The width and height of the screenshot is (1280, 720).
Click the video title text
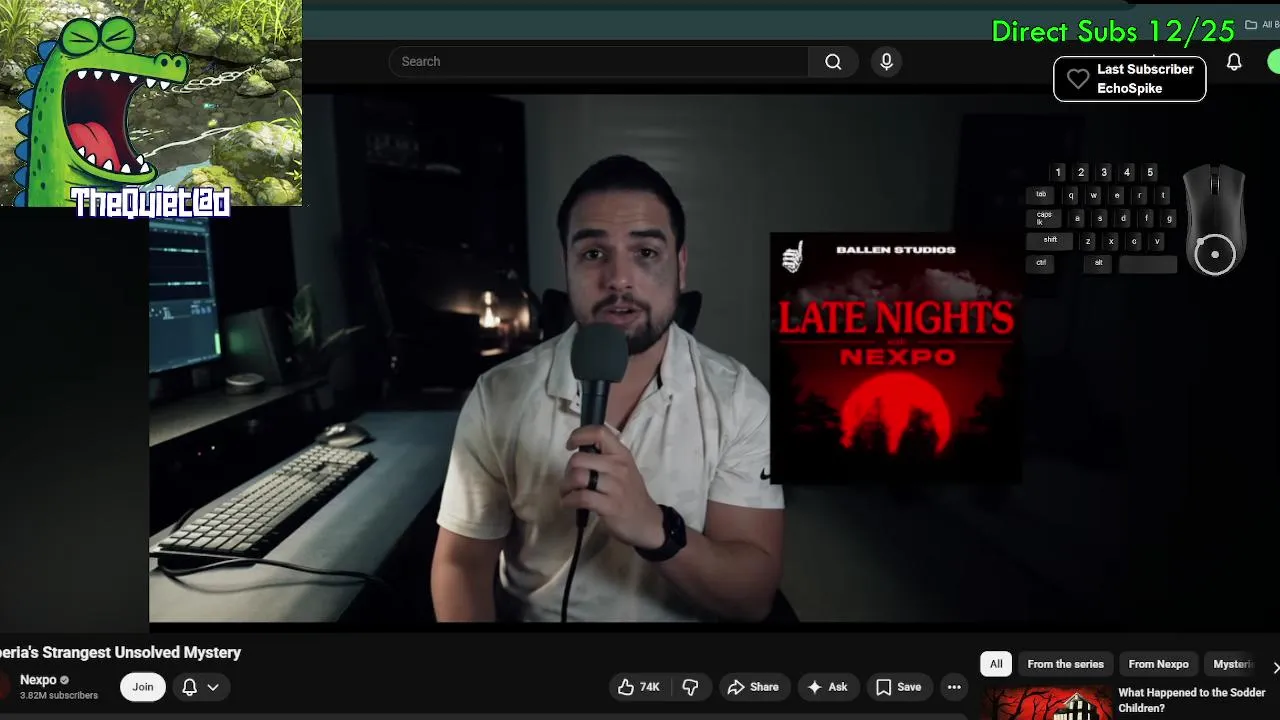(x=120, y=652)
